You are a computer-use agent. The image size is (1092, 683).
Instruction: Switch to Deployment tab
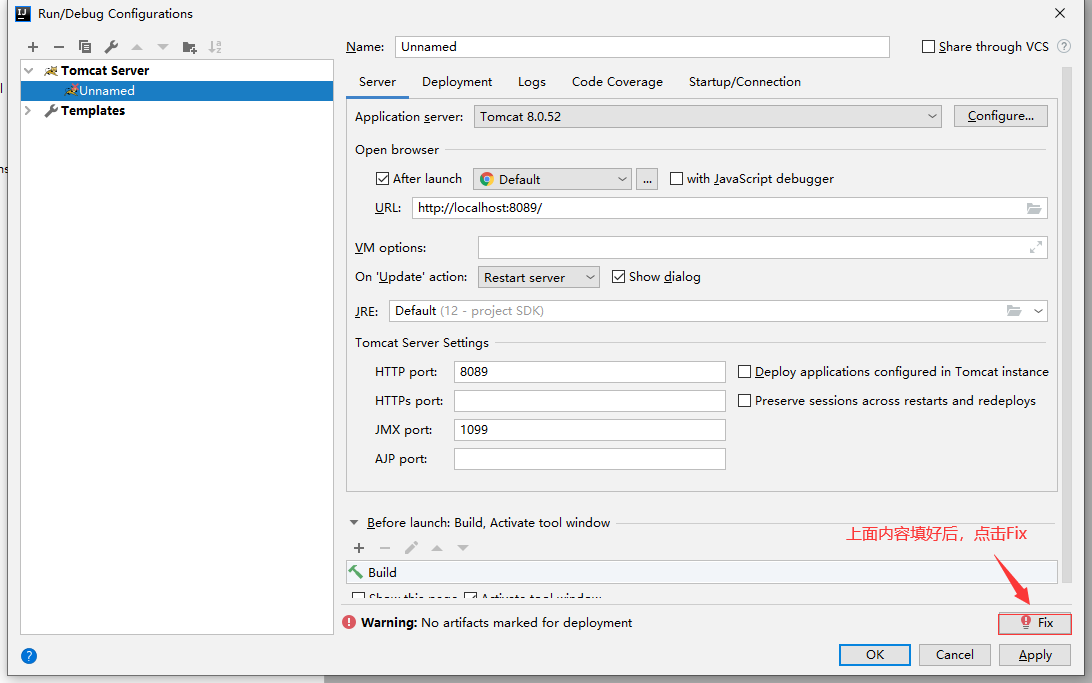(x=457, y=81)
